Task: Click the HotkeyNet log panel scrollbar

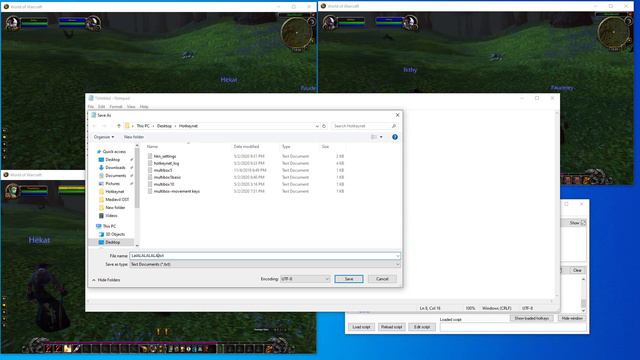Action: coord(583,295)
